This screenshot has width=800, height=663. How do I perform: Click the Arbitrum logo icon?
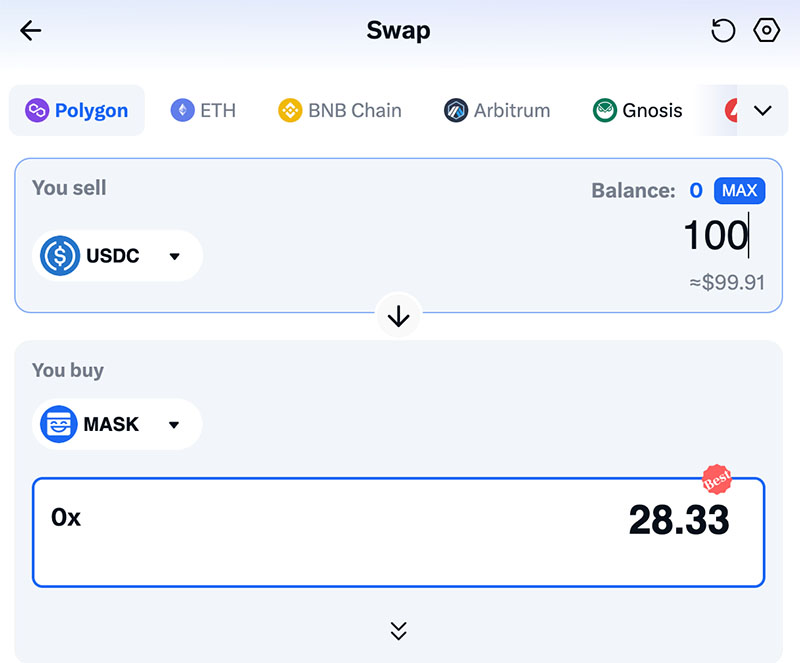point(456,110)
